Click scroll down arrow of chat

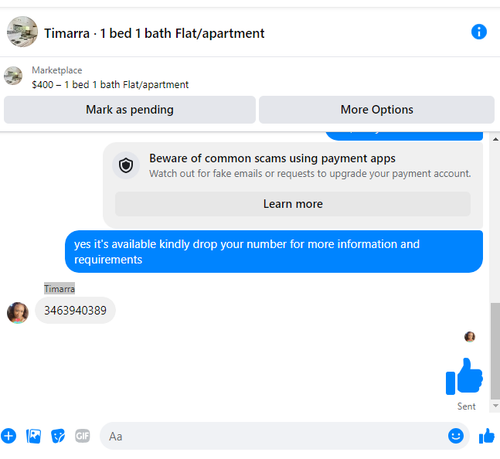tap(495, 406)
